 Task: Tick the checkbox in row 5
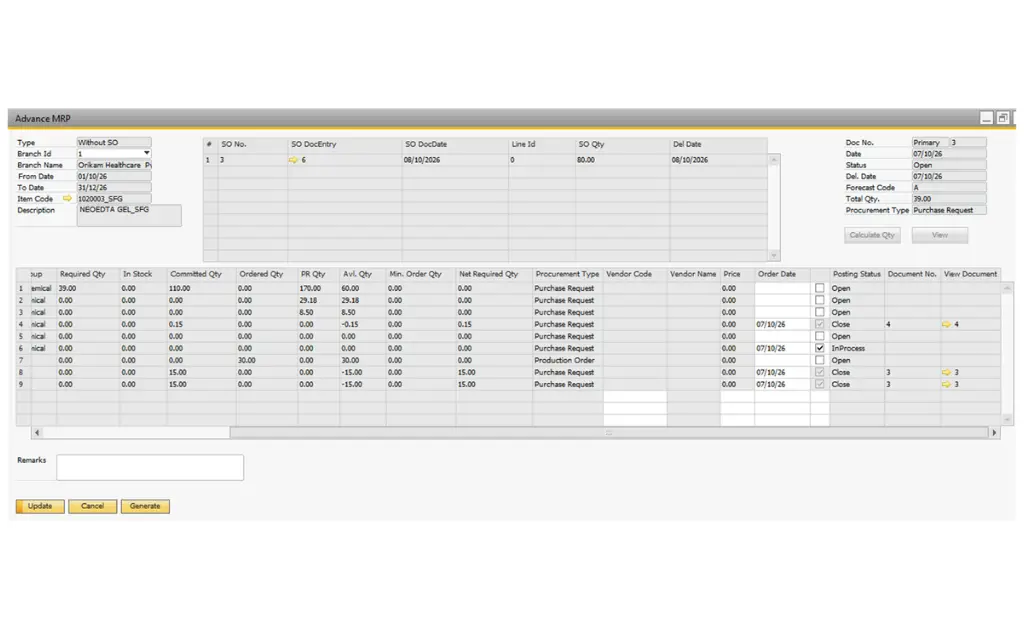820,336
